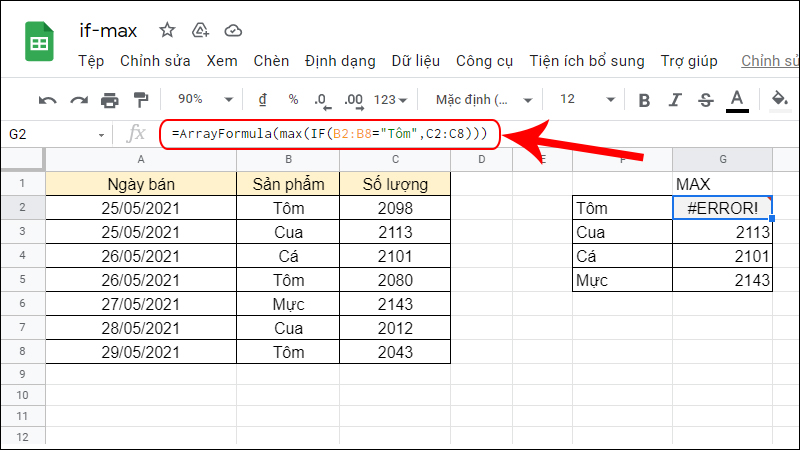
Task: Print the spreadsheet using printer icon
Action: click(x=110, y=100)
